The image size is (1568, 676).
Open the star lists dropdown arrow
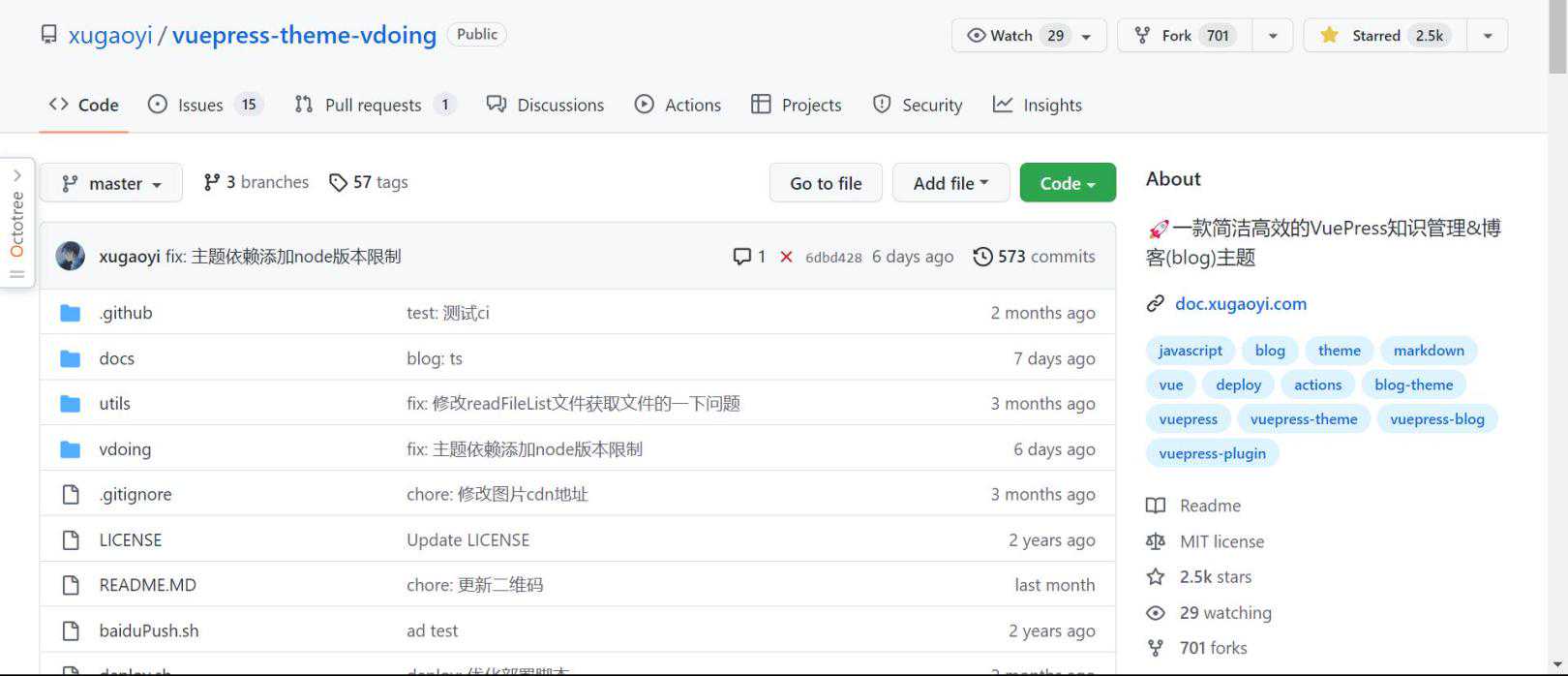coord(1488,36)
